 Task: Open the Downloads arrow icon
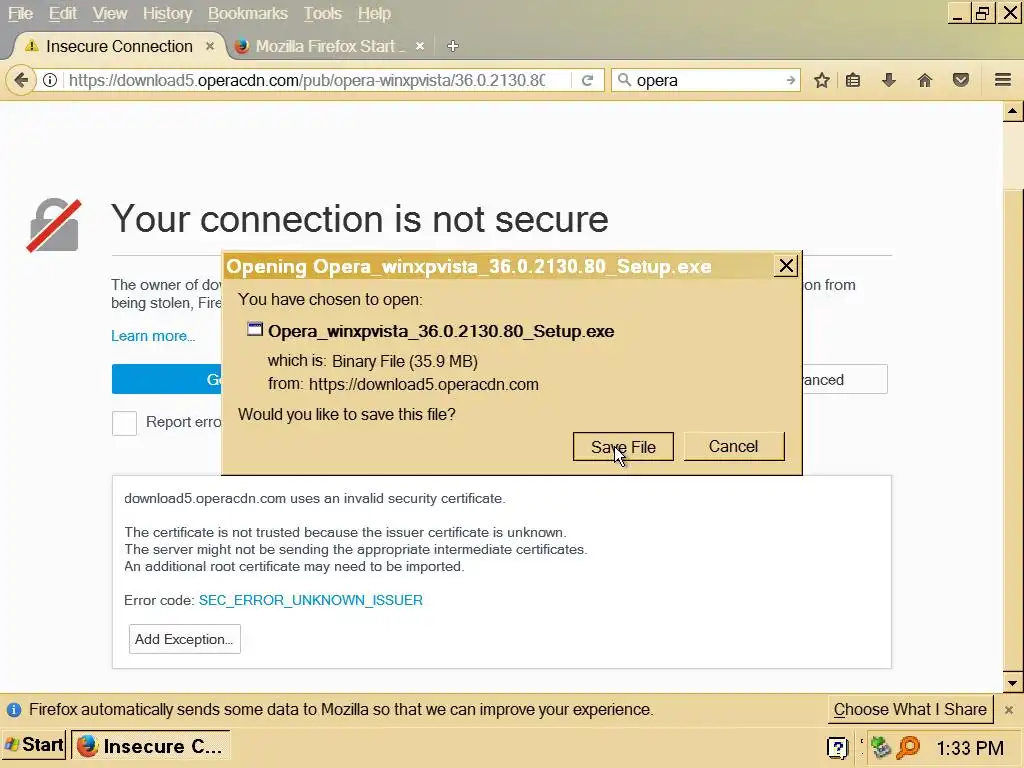click(x=888, y=80)
